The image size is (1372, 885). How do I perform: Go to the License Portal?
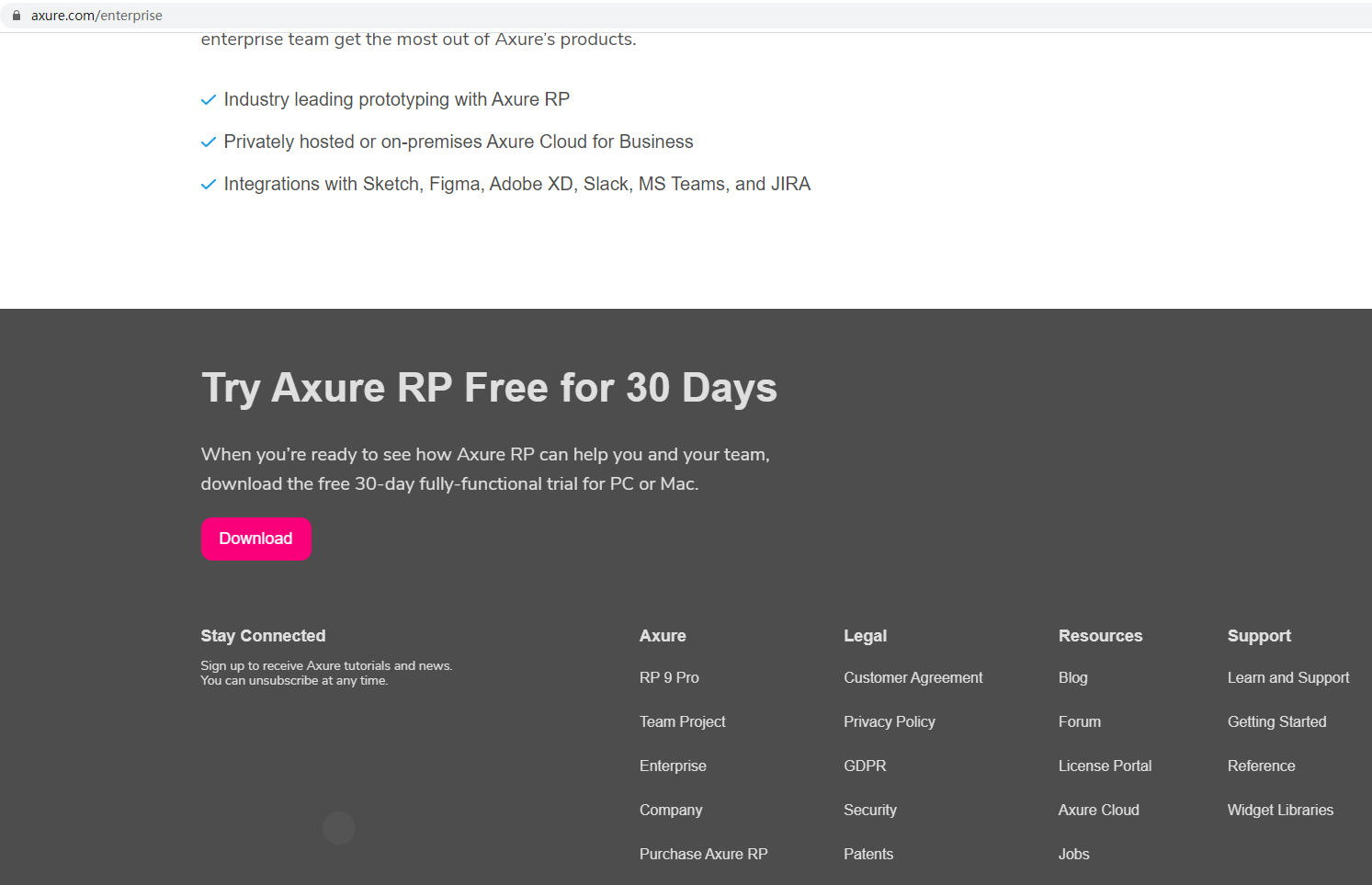click(1105, 766)
